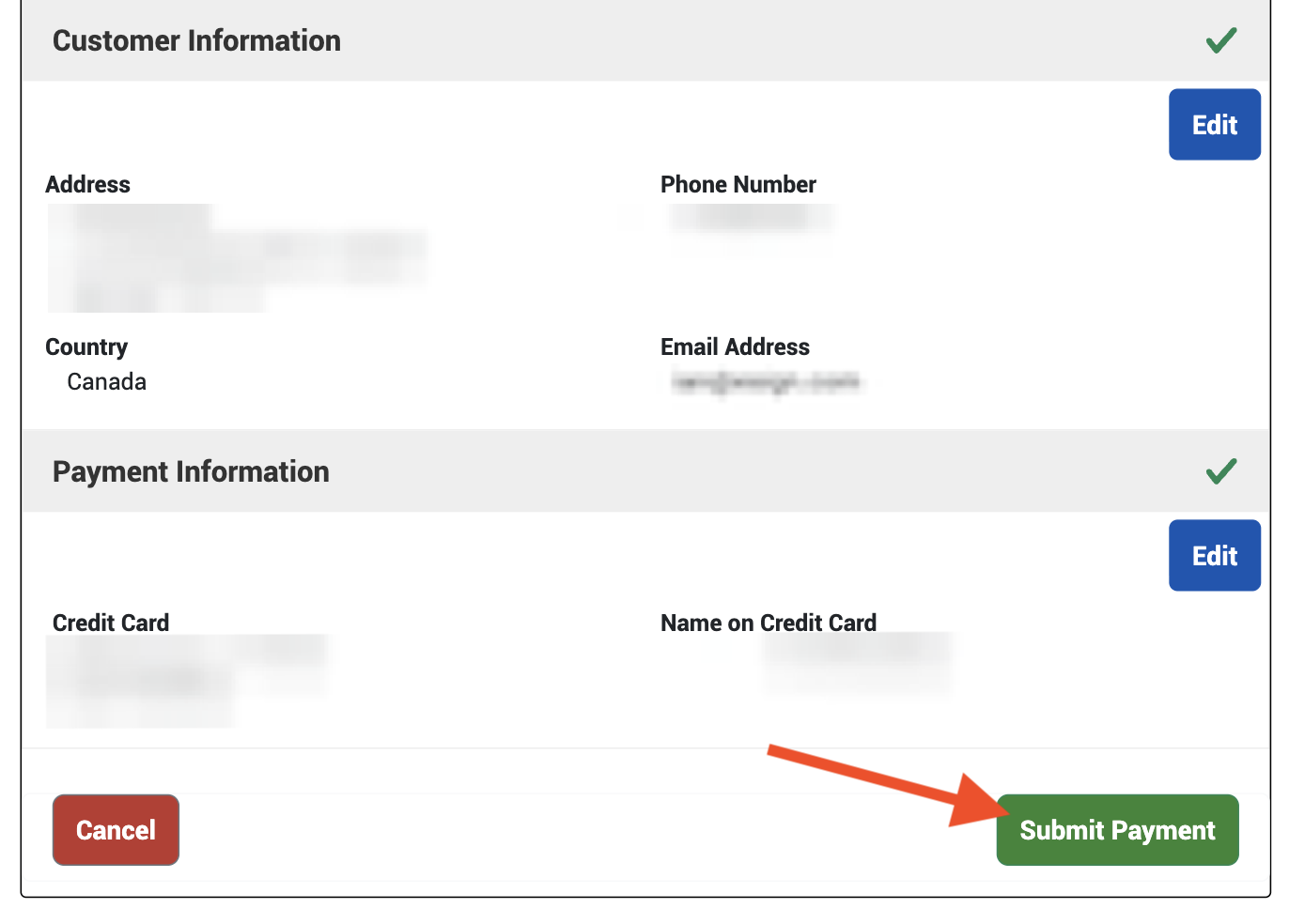Edit the Payment Information section
1289x924 pixels.
click(x=1215, y=556)
